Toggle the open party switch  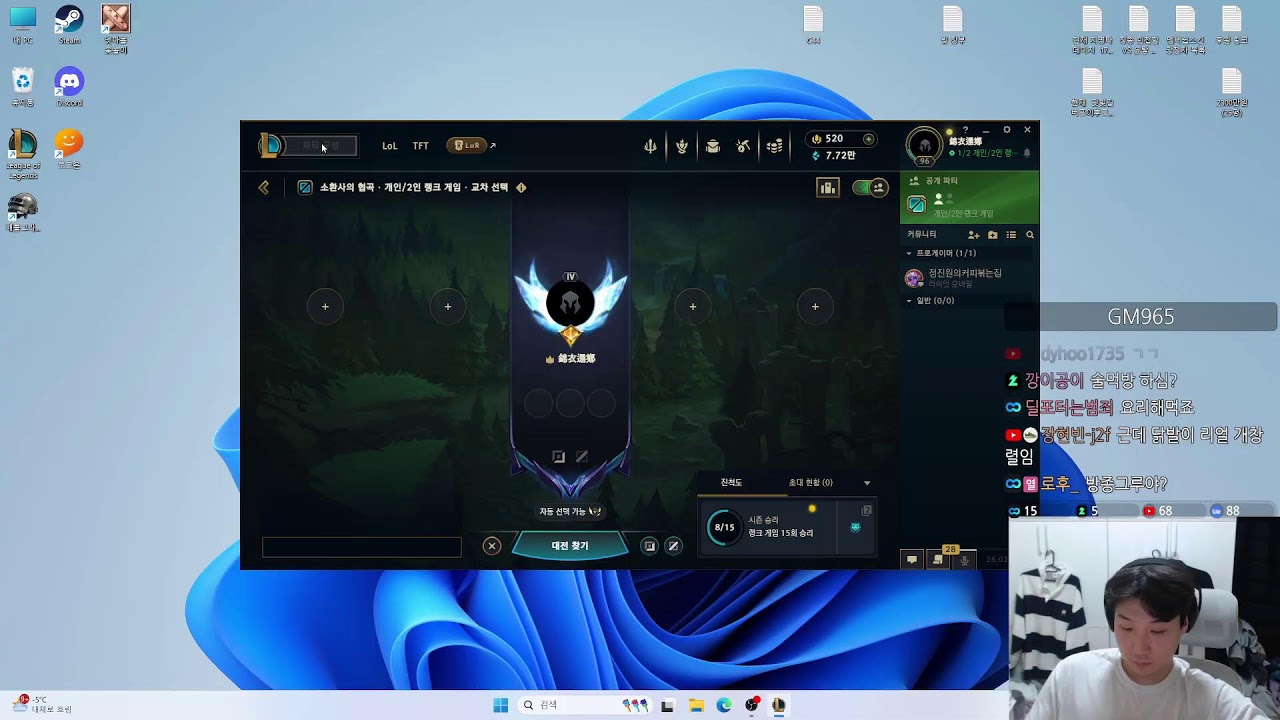coord(870,187)
